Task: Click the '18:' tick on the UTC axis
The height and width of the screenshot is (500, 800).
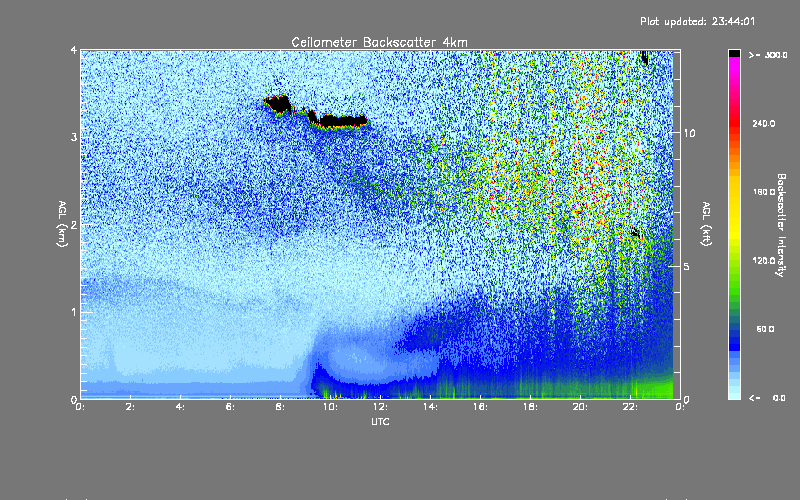Action: [530, 407]
